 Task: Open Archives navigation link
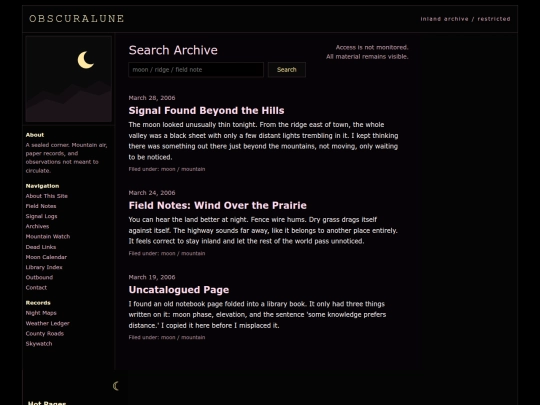click(x=37, y=226)
